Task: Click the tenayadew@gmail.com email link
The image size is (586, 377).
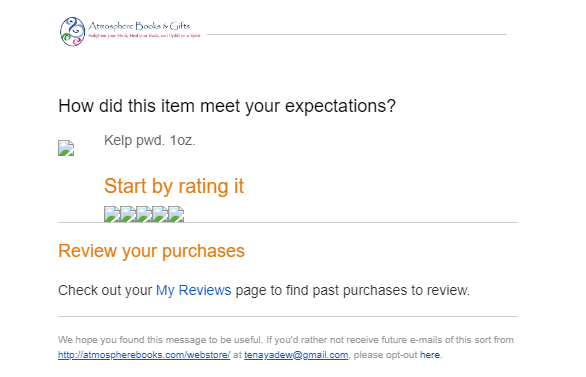Action: click(296, 355)
